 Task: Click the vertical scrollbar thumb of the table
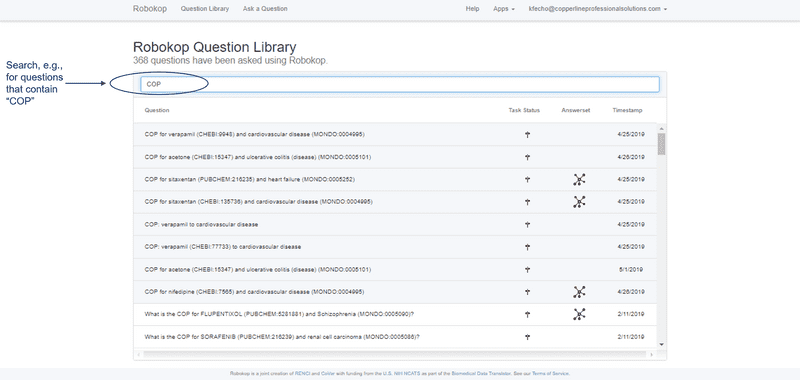click(x=661, y=144)
